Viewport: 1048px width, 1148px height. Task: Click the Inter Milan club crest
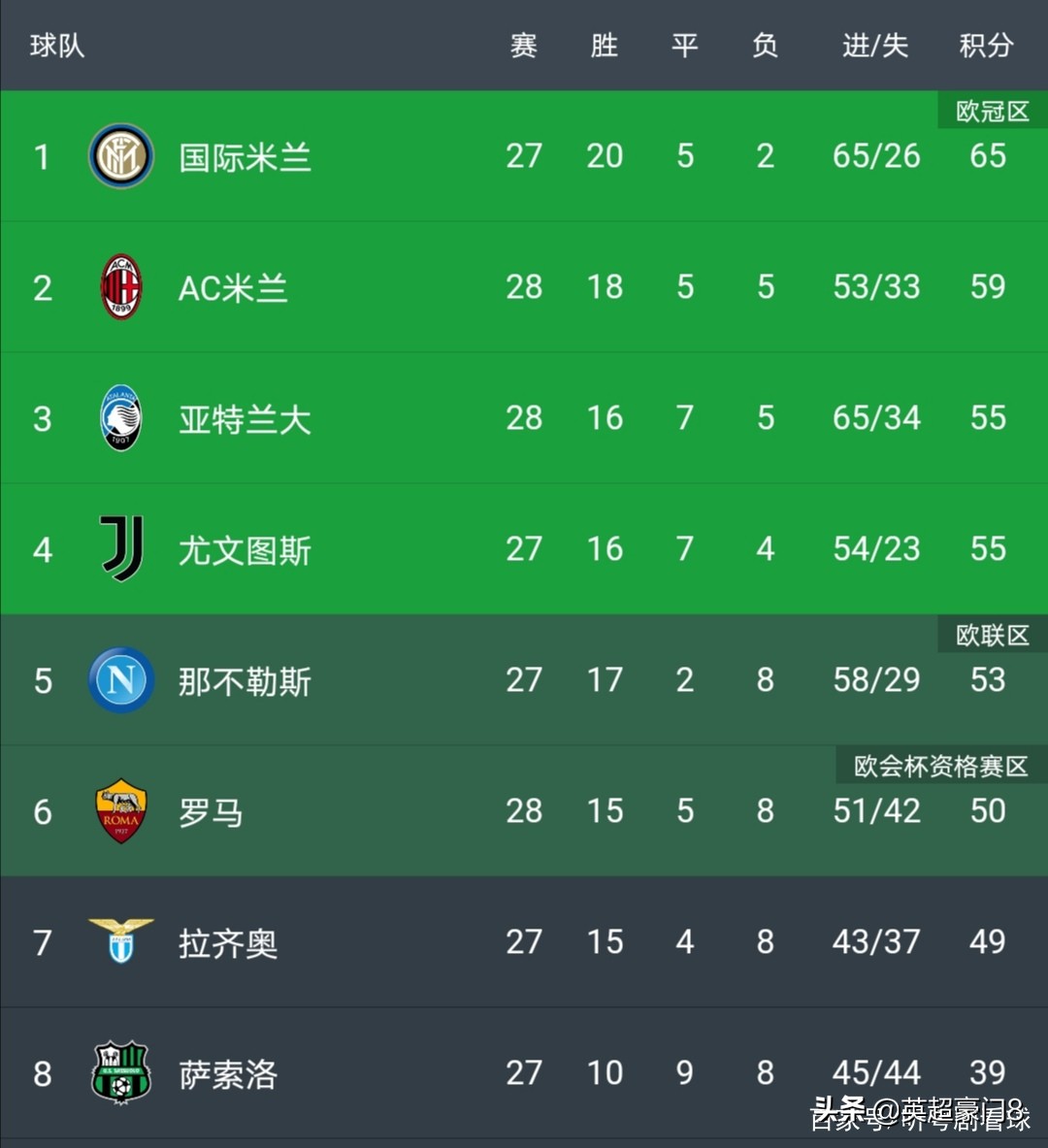[121, 156]
